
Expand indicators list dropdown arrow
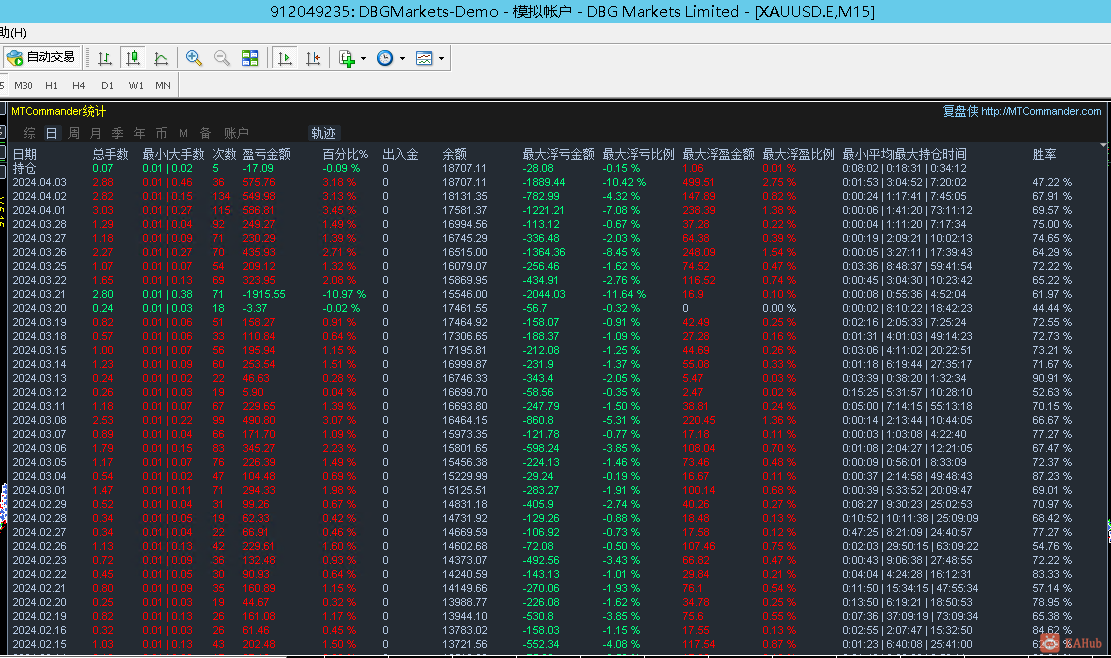pos(363,58)
